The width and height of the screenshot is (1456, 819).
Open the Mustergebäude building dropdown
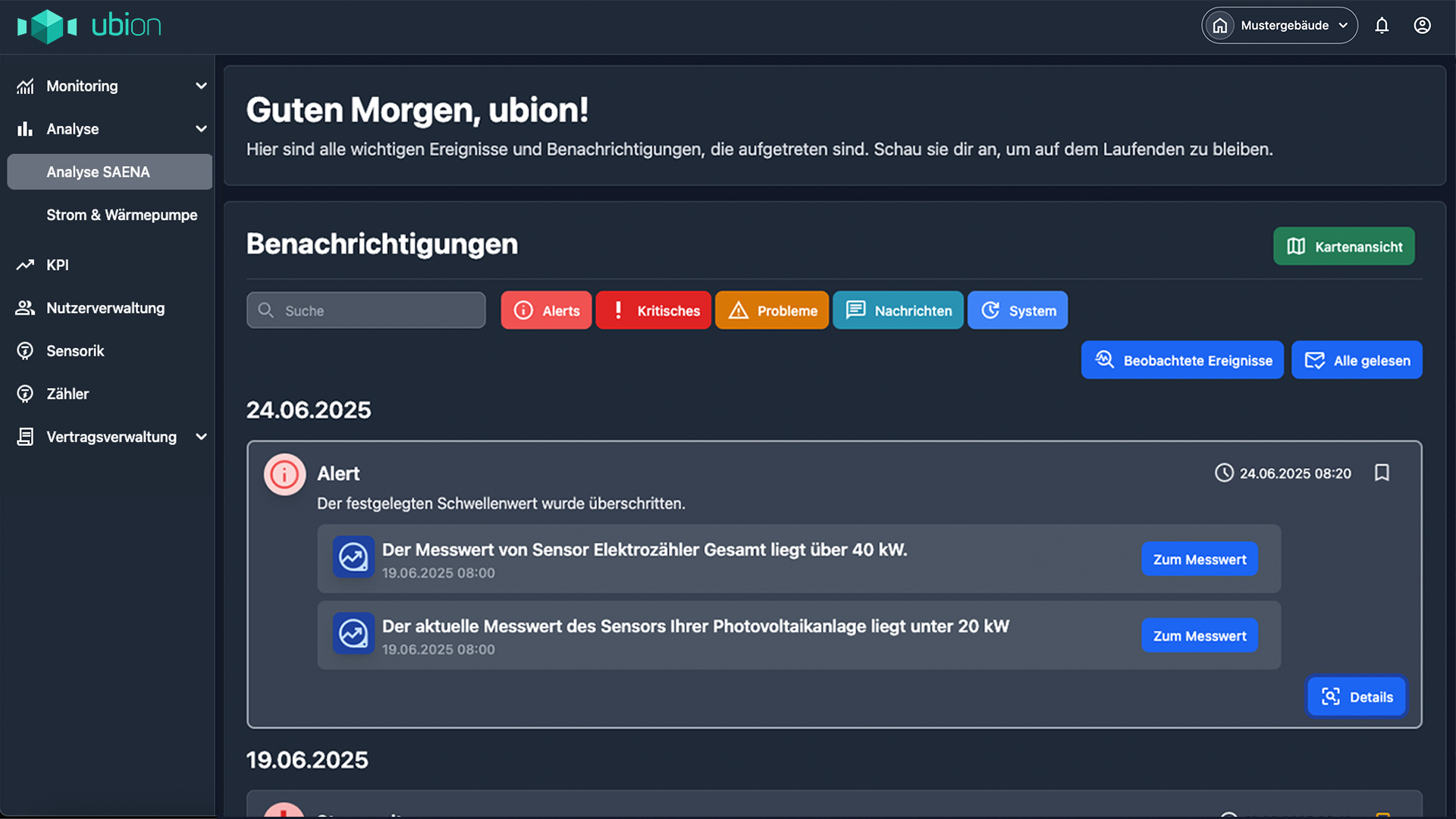pos(1279,26)
